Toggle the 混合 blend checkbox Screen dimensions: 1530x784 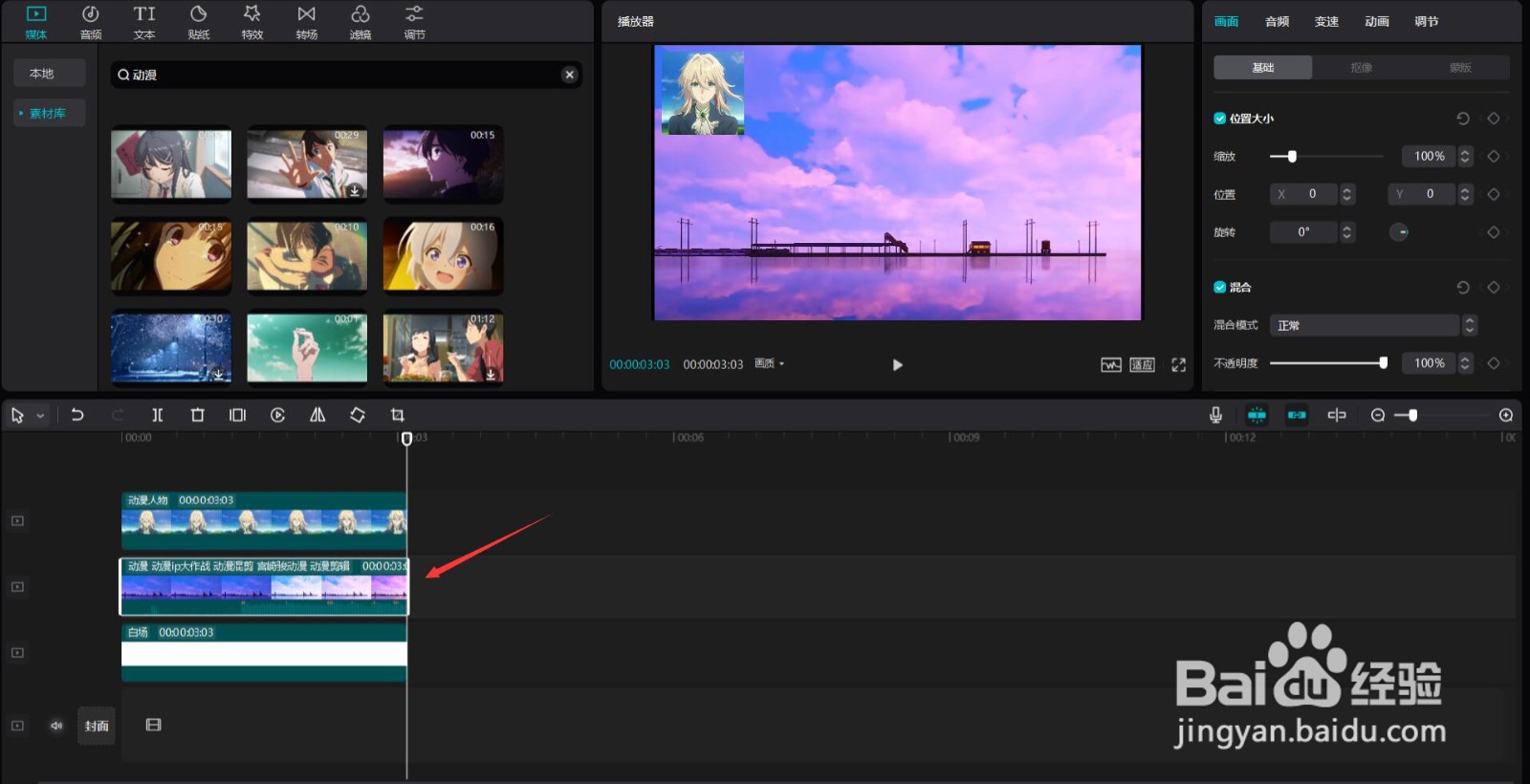coord(1220,287)
